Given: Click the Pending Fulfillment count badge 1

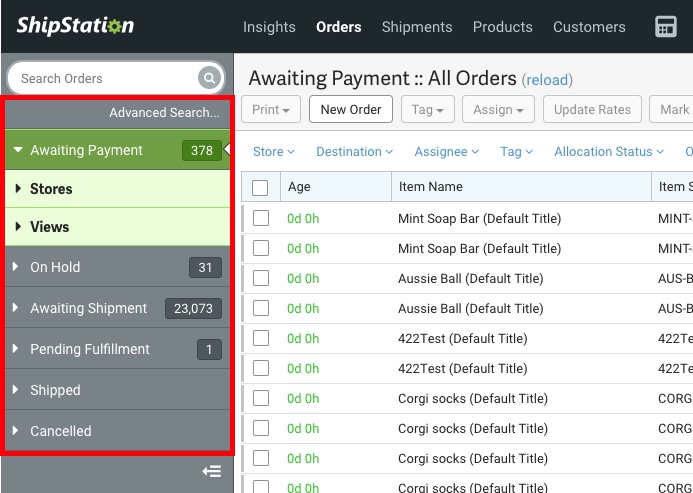Looking at the screenshot, I should pyautogui.click(x=209, y=349).
